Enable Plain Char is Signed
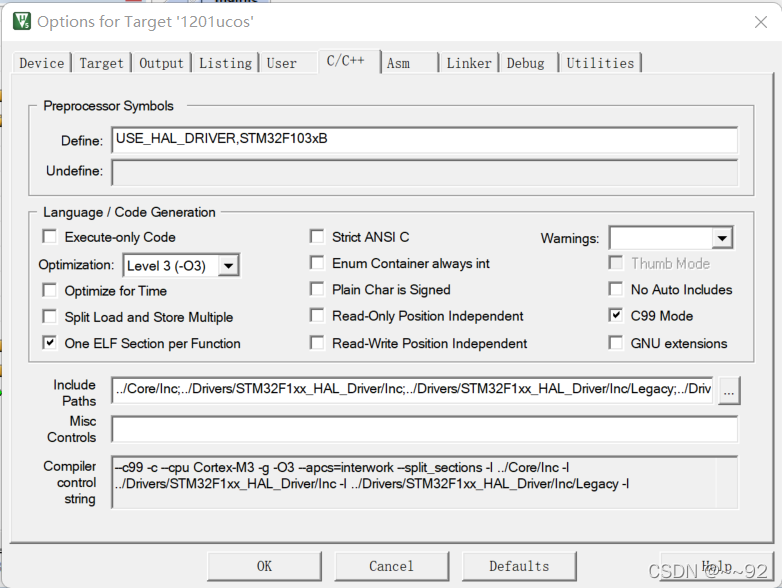 [317, 289]
